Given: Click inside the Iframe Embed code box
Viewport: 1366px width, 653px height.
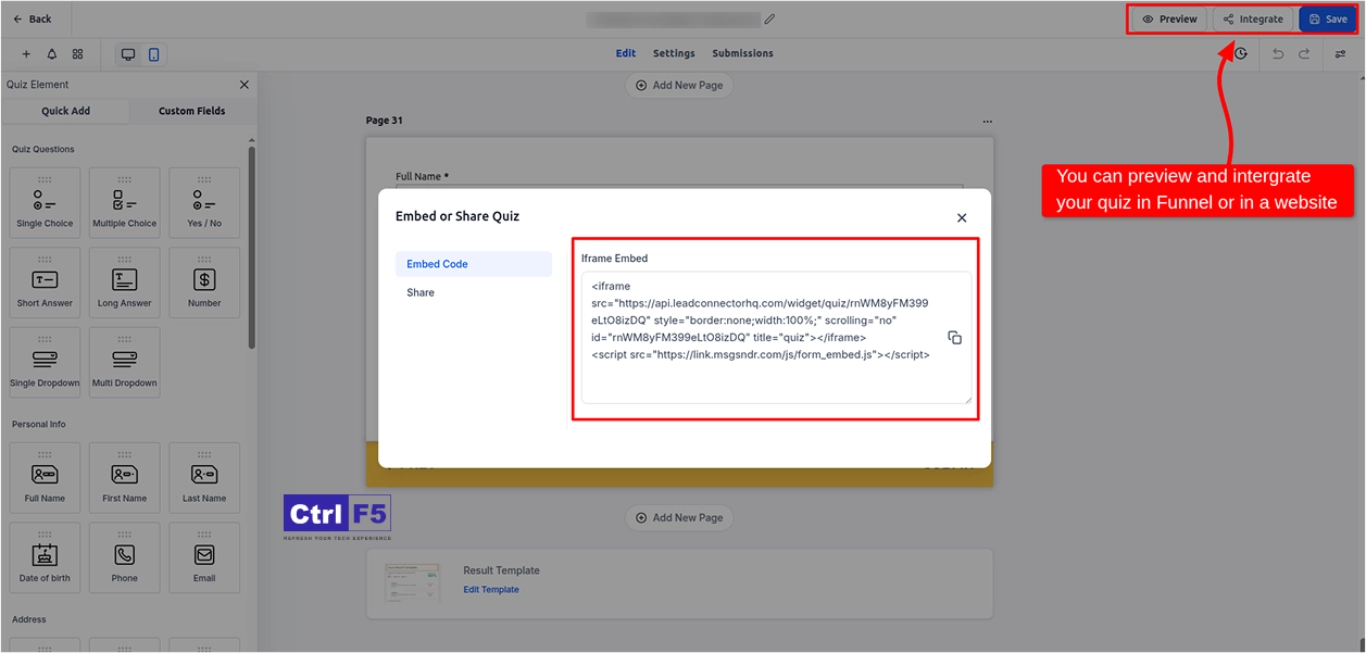Looking at the screenshot, I should (x=760, y=380).
